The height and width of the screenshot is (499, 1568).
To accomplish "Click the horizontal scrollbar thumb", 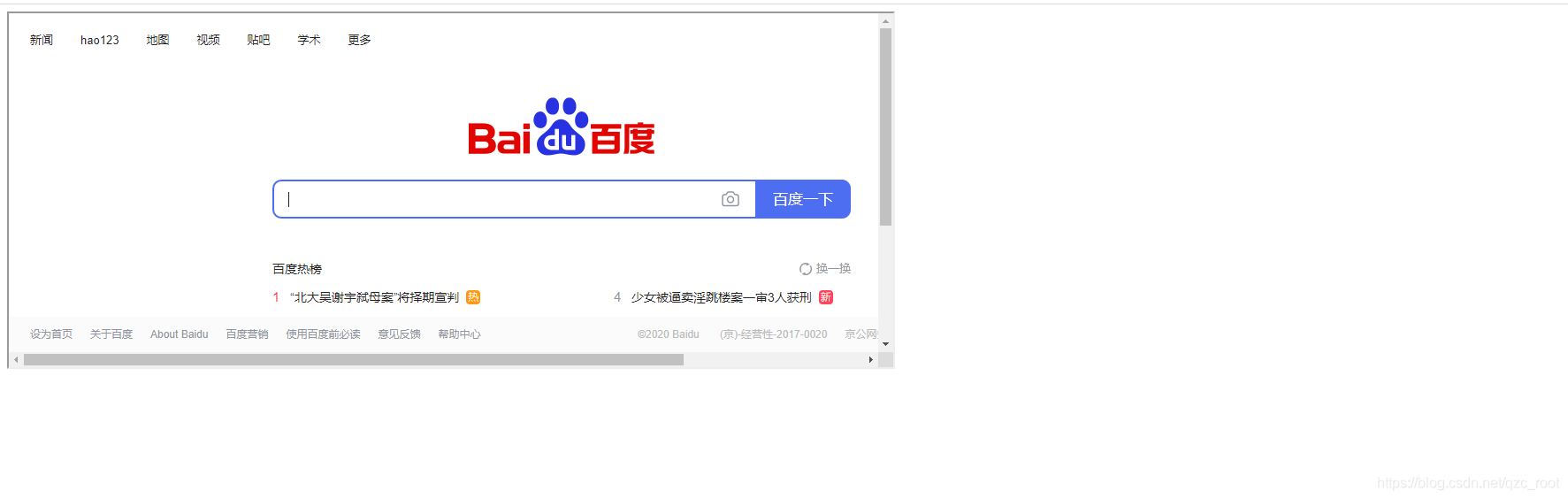I will [x=354, y=360].
